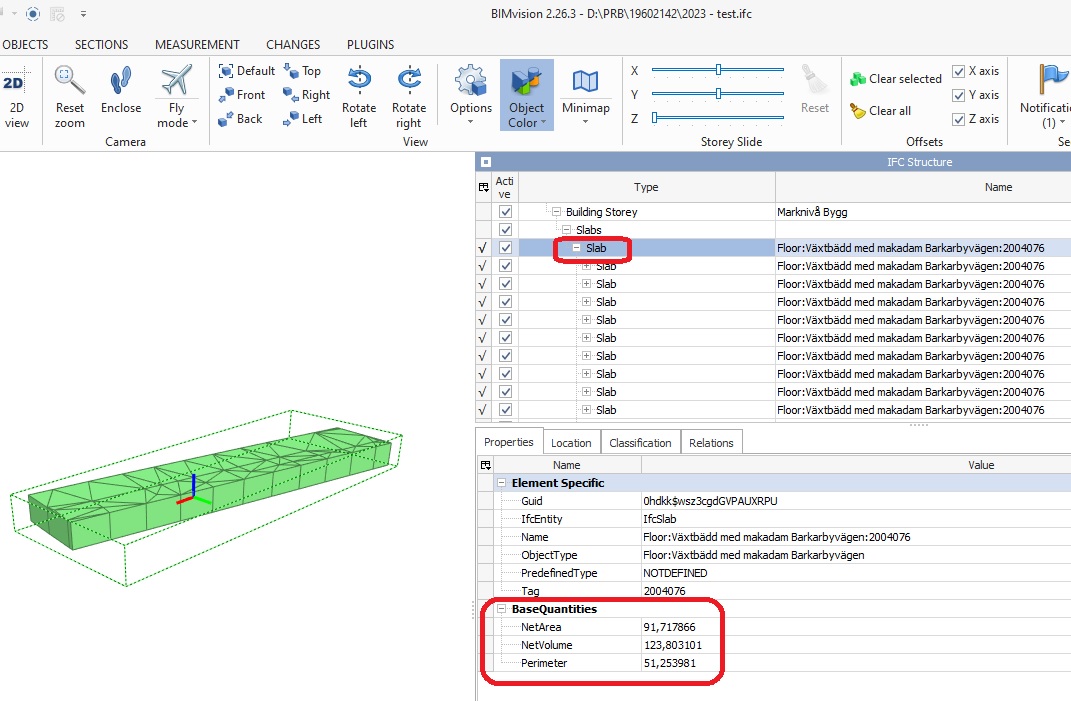This screenshot has height=701, width=1071.
Task: Activate the Enclose camera tool
Action: click(120, 95)
